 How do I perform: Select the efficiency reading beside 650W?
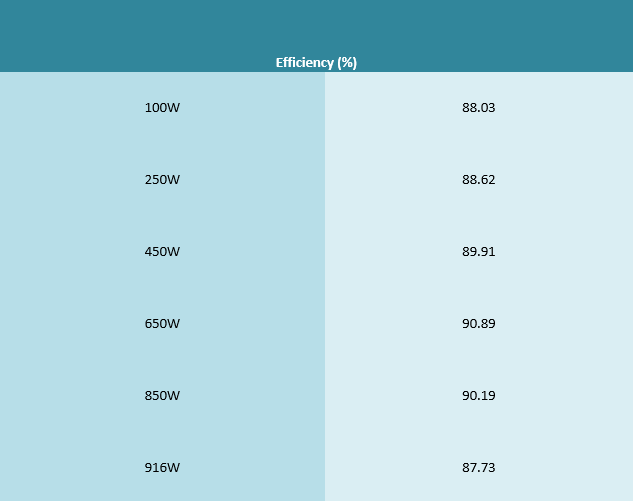pos(478,324)
